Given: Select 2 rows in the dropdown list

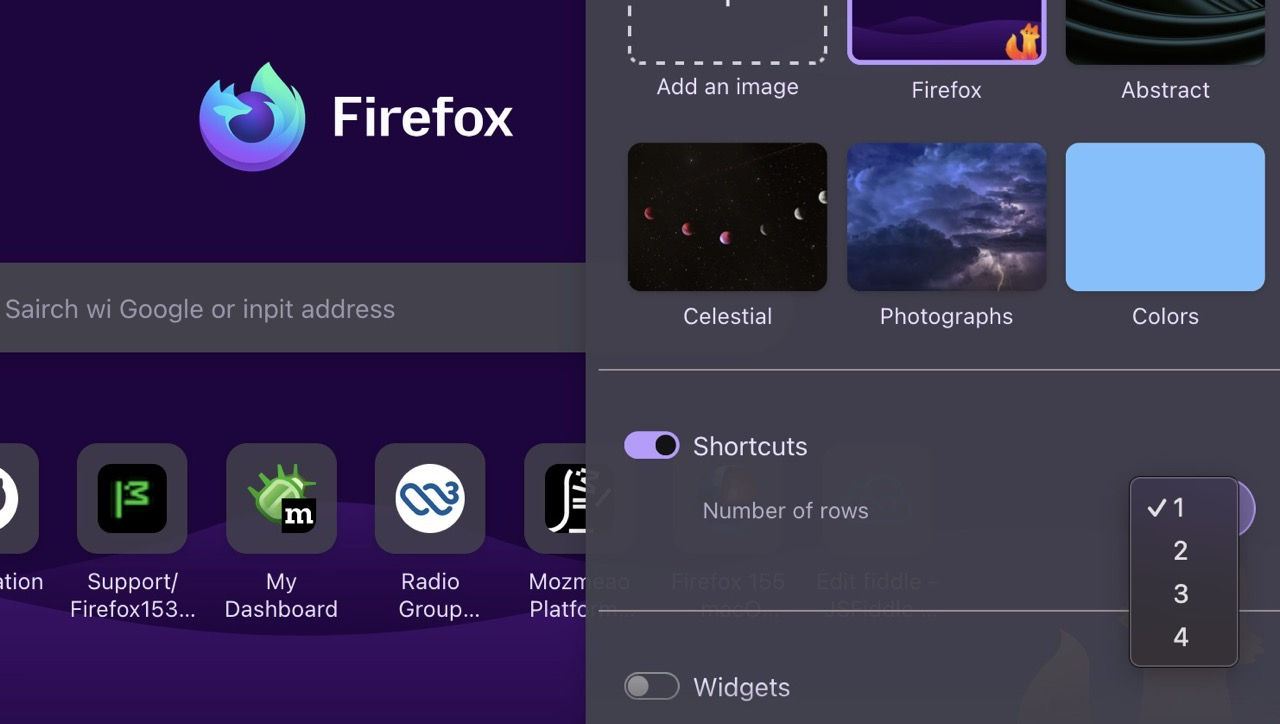Looking at the screenshot, I should (1184, 551).
